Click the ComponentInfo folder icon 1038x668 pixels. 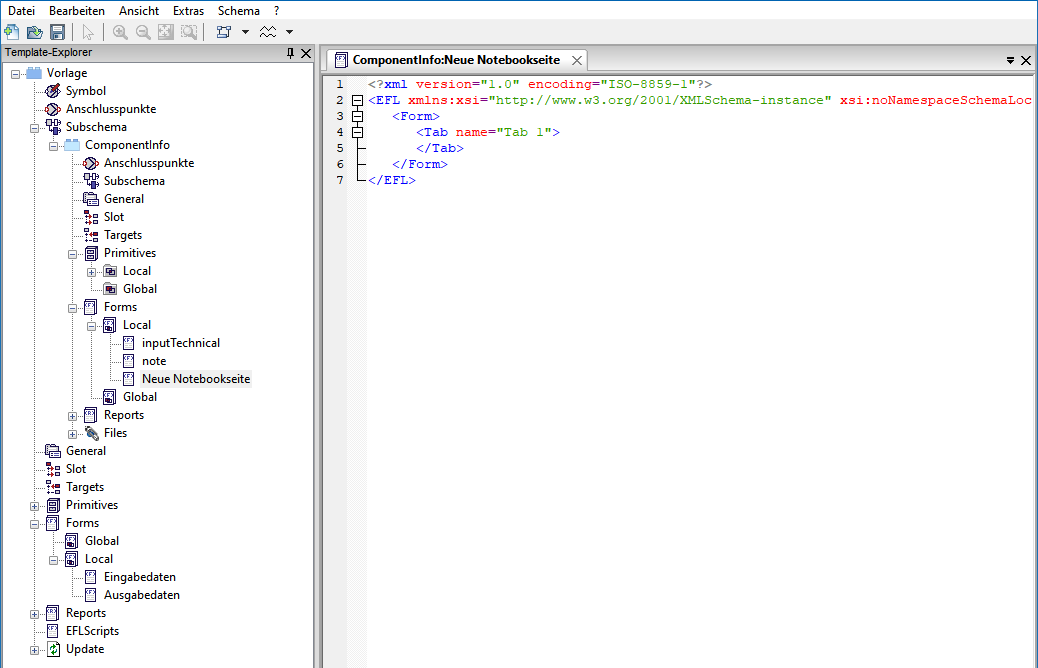point(72,145)
